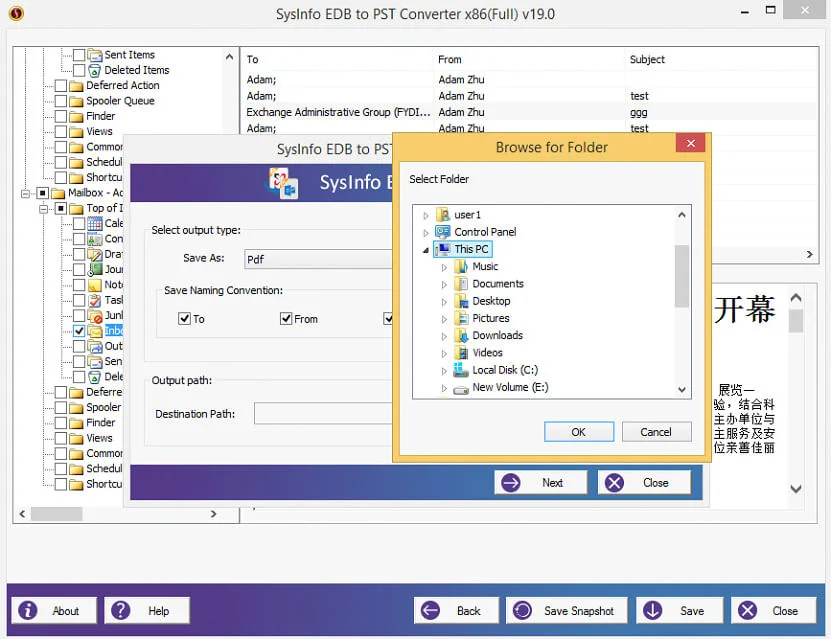This screenshot has height=639, width=831.
Task: Cancel the Browse for Folder dialog
Action: point(656,432)
